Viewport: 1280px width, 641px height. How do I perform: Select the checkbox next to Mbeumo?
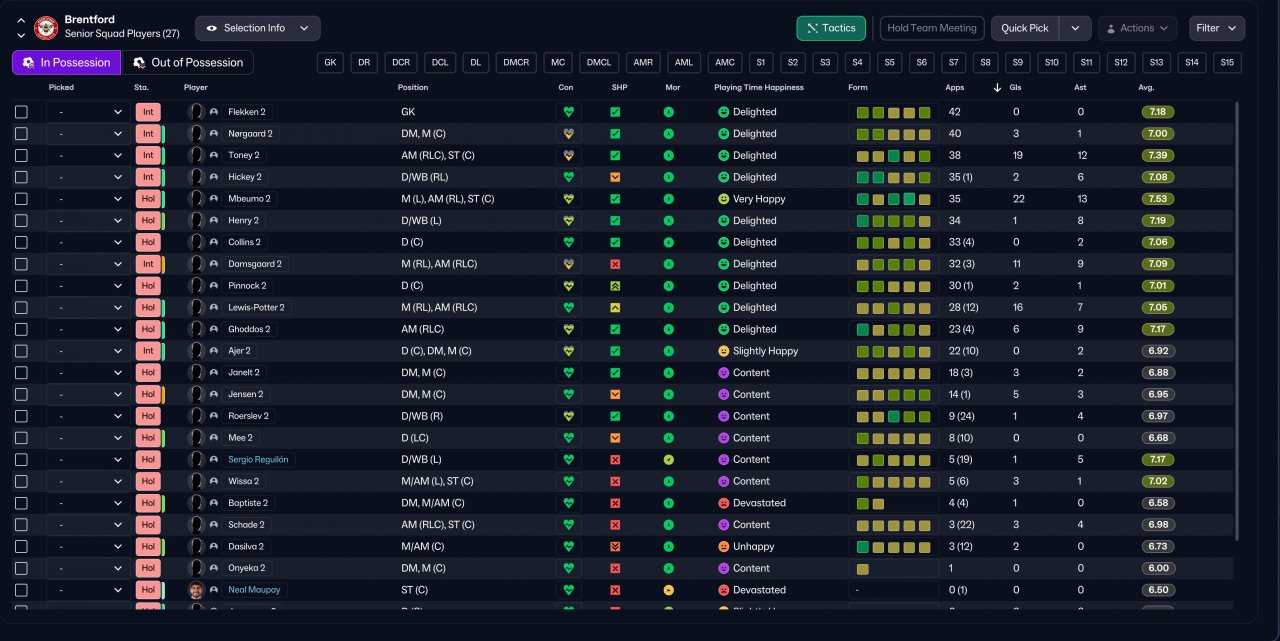tap(22, 199)
